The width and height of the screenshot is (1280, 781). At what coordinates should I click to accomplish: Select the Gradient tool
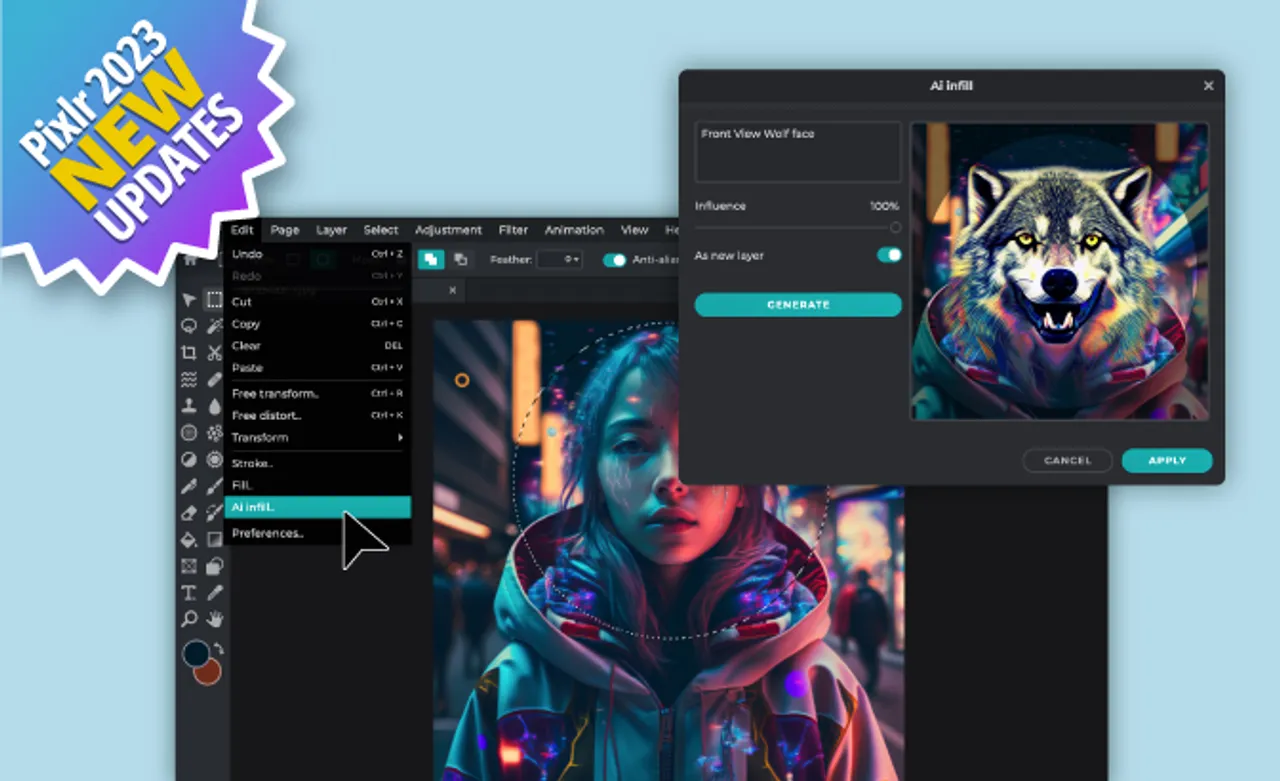(x=214, y=540)
